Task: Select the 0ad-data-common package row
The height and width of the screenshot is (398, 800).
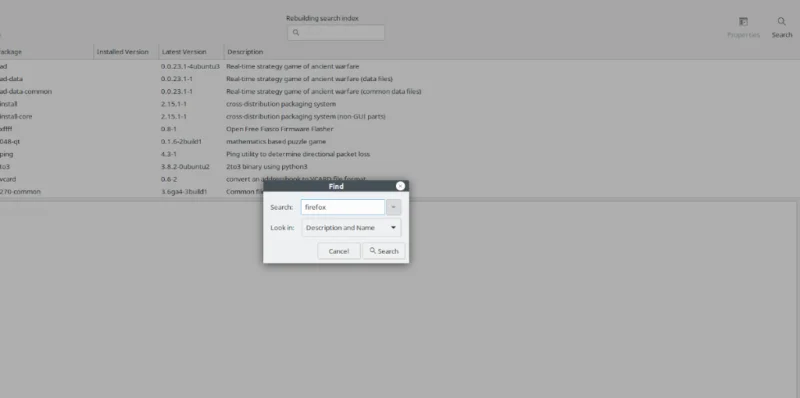Action: 400,92
